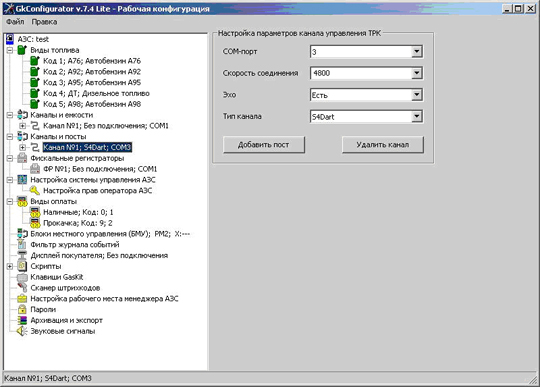Open the COM-порт dropdown
Viewport: 540px width, 387px height.
pos(417,52)
